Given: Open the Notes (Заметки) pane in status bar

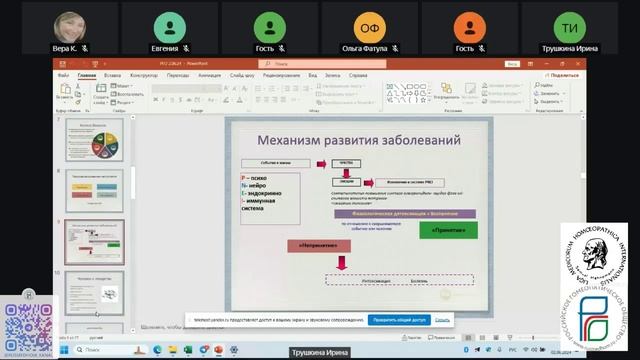Looking at the screenshot, I should click(411, 338).
